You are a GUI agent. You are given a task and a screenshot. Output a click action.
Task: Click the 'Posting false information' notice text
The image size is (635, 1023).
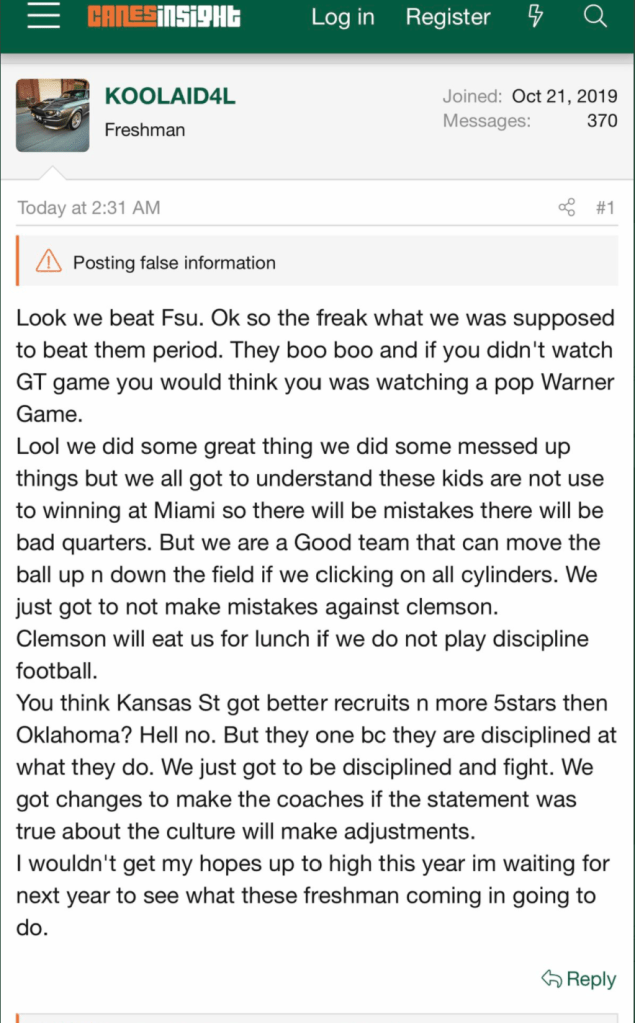point(174,263)
